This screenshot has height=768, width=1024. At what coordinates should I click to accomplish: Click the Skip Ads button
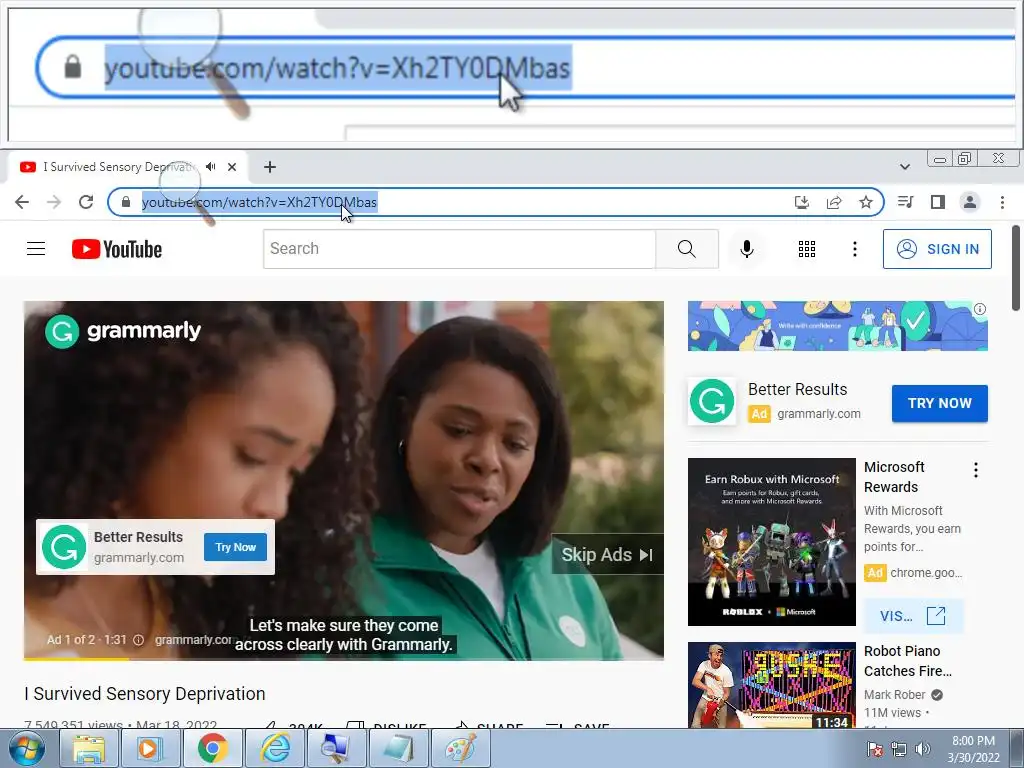(x=607, y=554)
